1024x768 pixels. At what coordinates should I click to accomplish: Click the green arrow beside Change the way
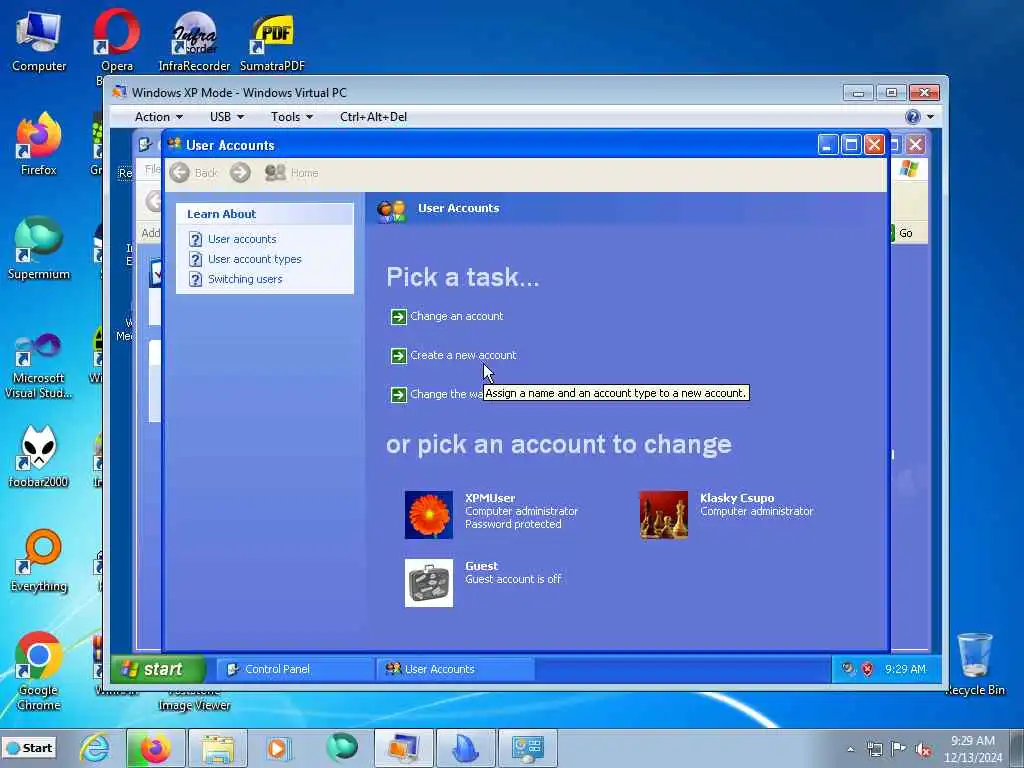(398, 395)
